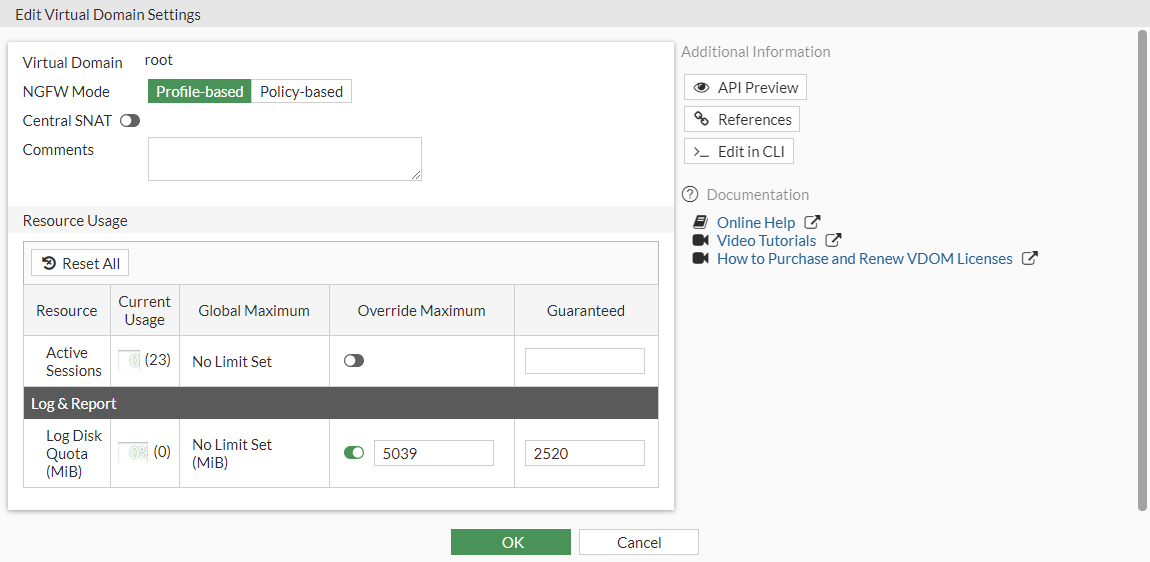Image resolution: width=1150 pixels, height=562 pixels.
Task: Click the Online Help book icon
Action: coord(701,223)
